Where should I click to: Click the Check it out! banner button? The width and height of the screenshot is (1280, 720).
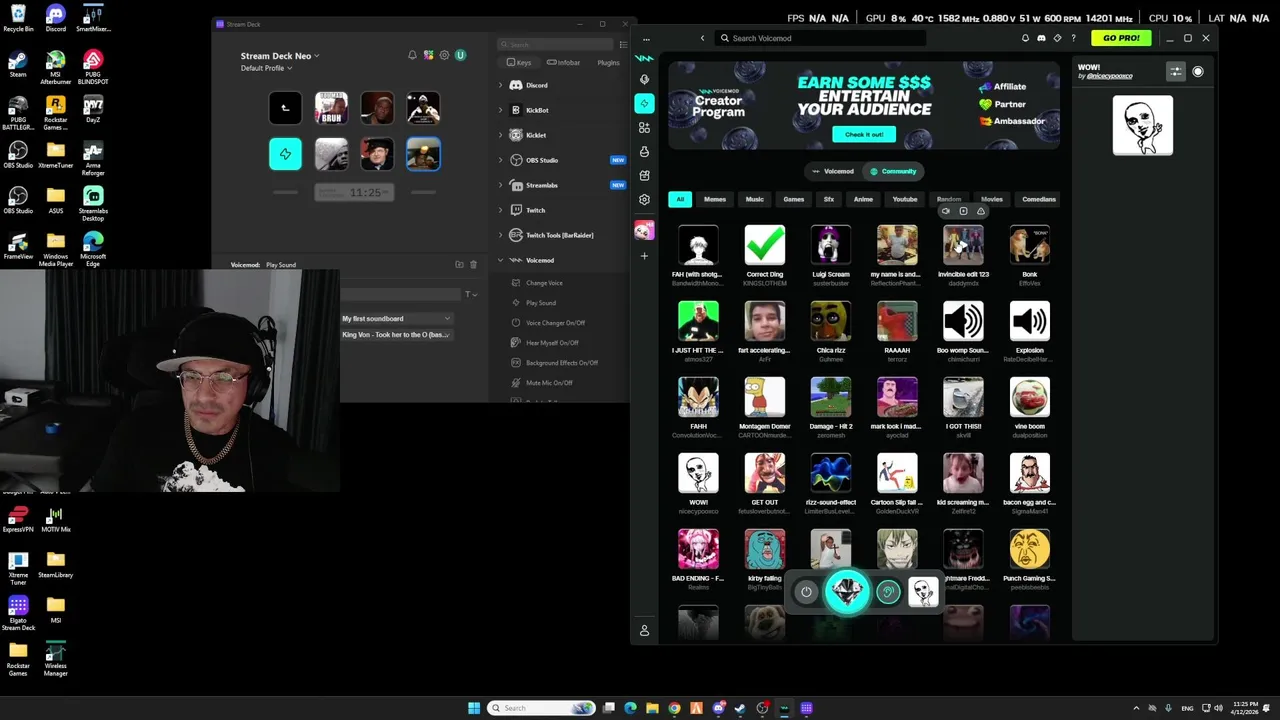click(x=864, y=134)
